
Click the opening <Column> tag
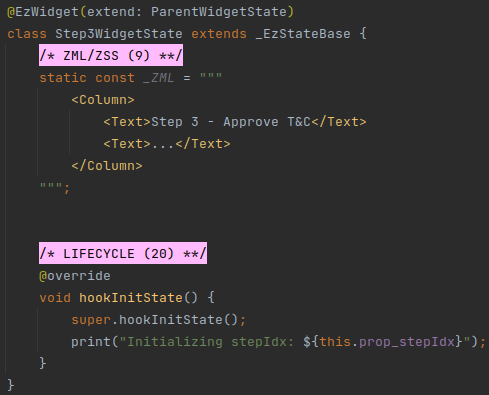103,100
